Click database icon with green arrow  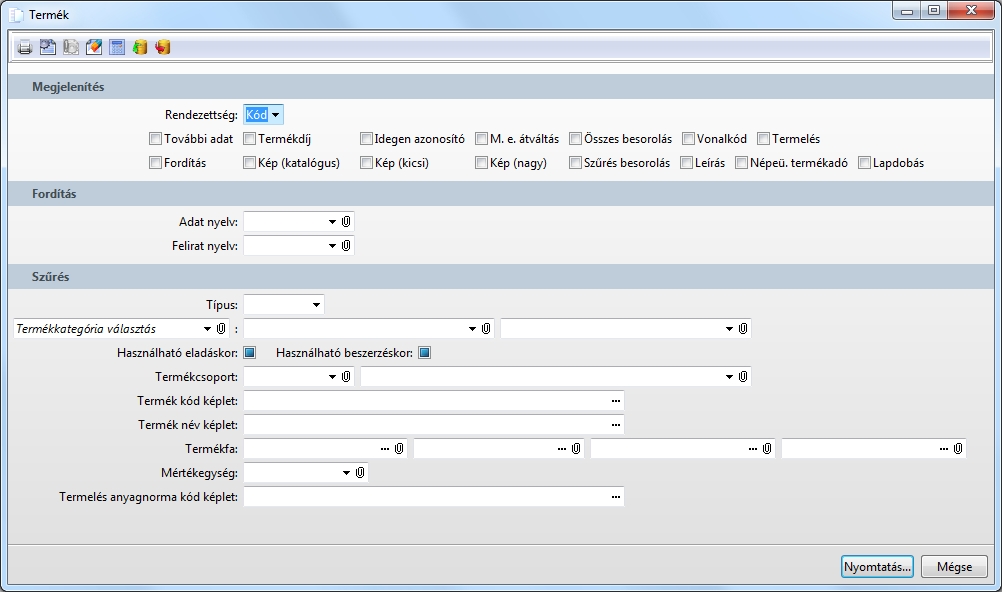coord(140,47)
